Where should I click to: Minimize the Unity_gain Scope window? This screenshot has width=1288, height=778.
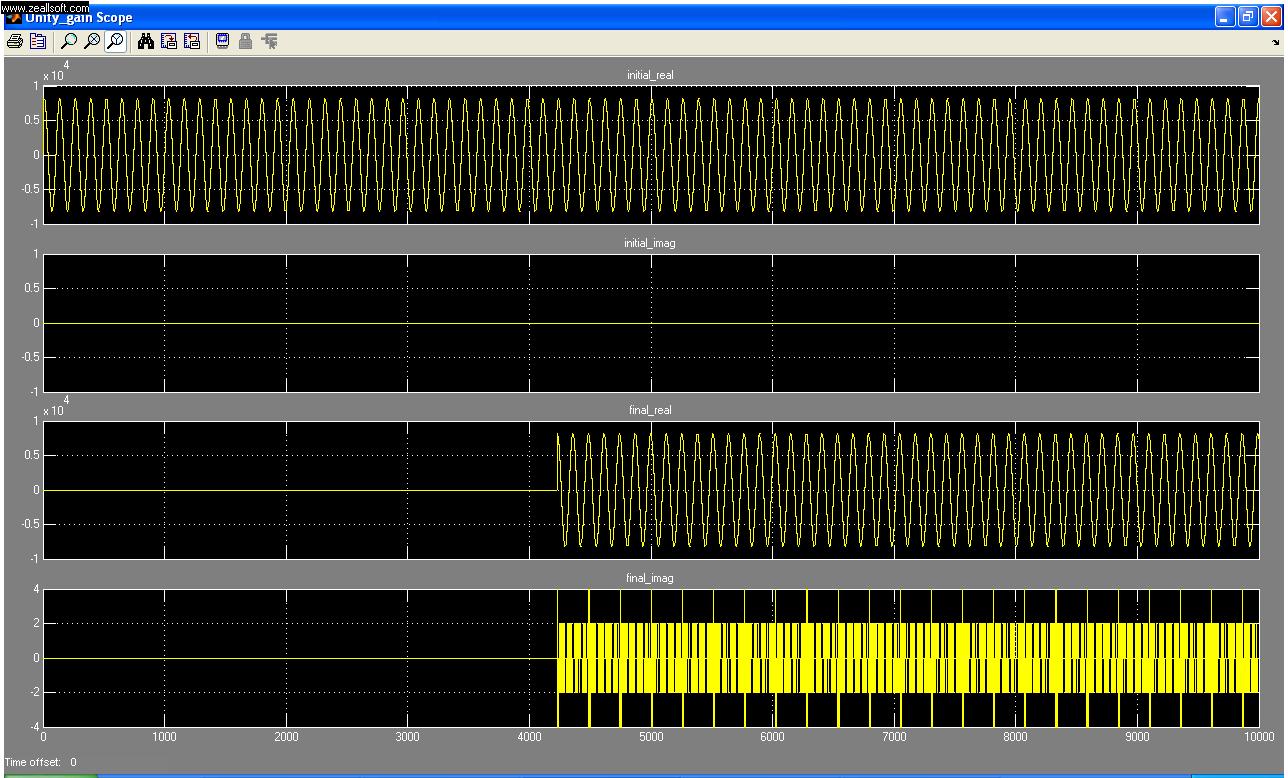(x=1225, y=17)
